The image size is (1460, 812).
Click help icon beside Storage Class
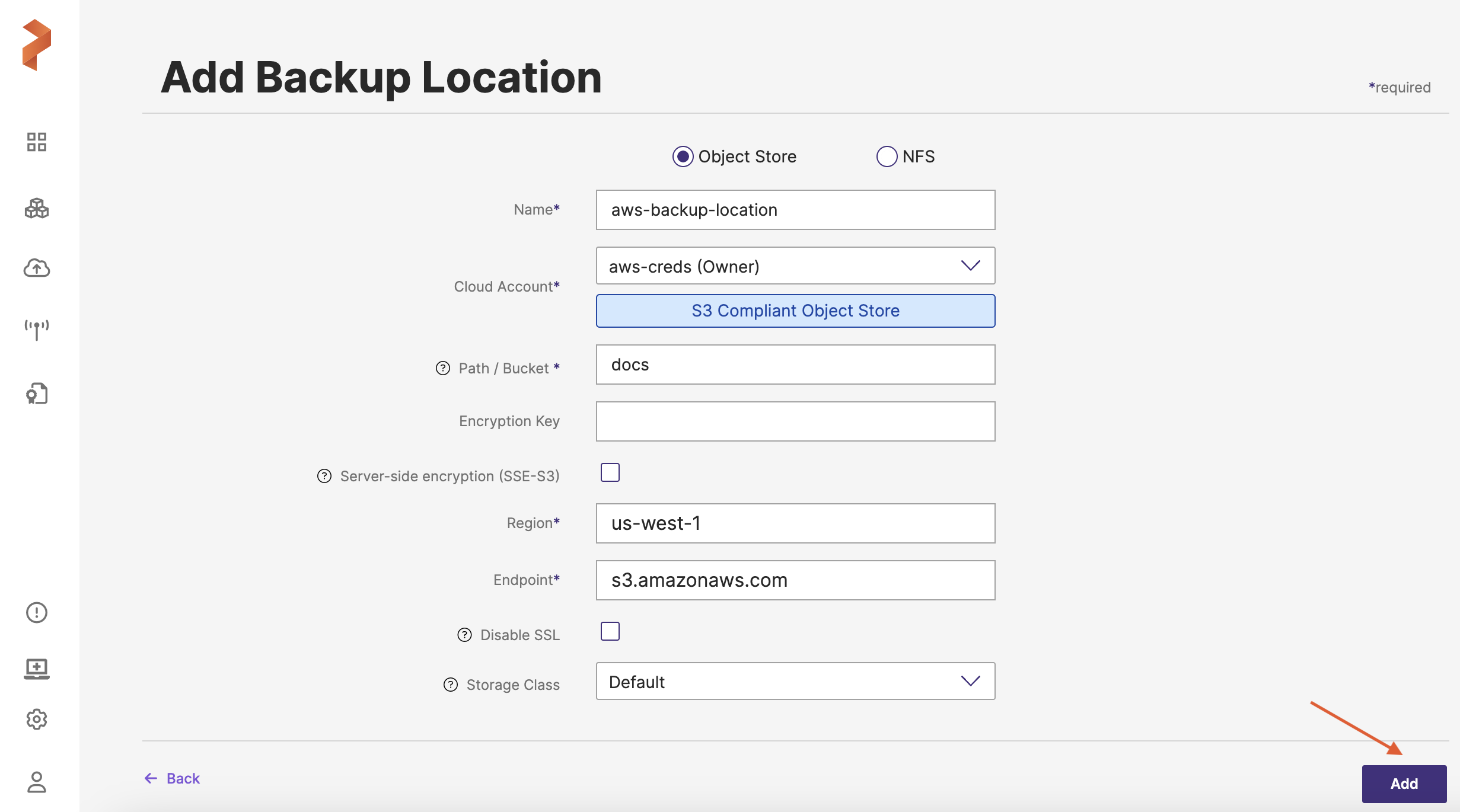(x=451, y=685)
